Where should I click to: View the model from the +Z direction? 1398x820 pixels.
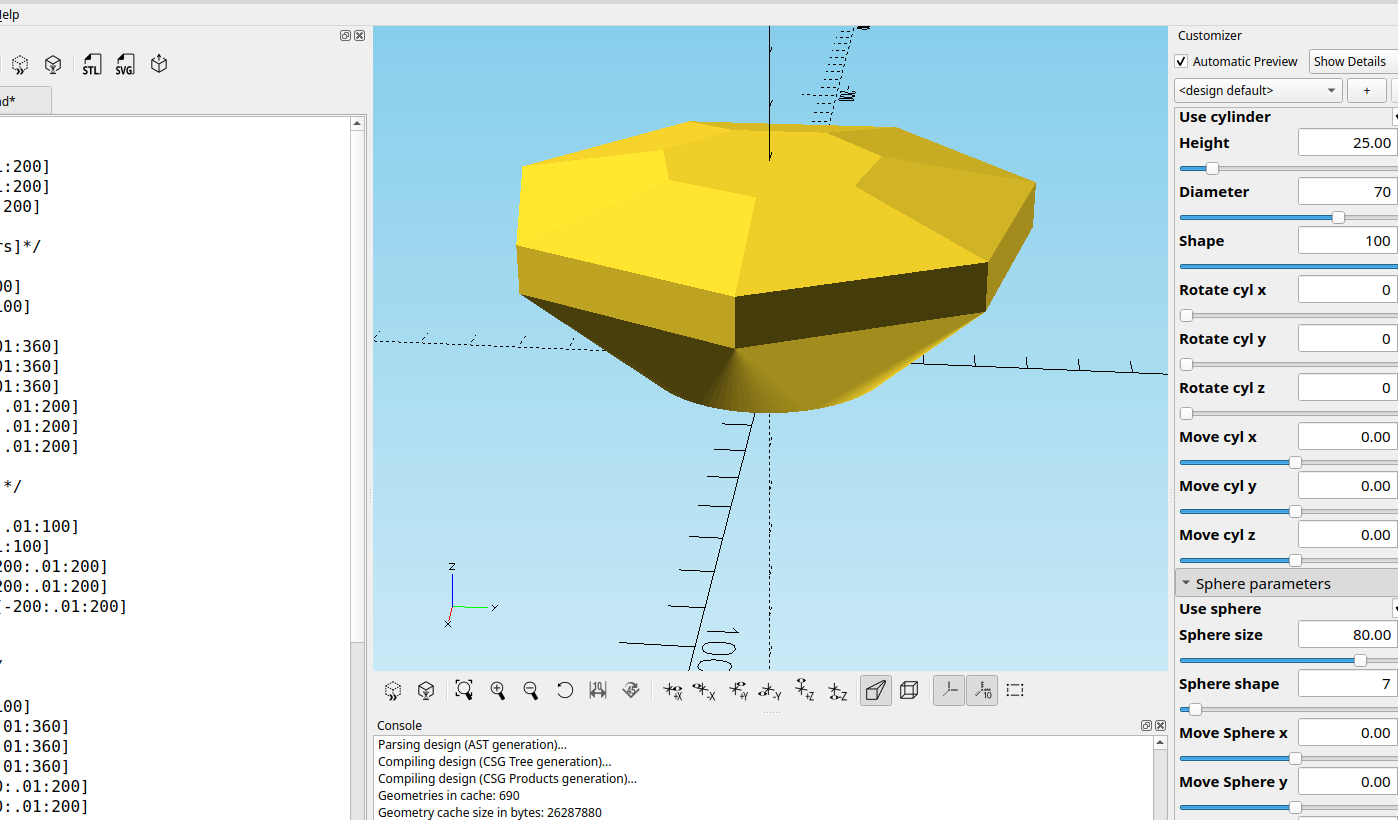(x=804, y=690)
